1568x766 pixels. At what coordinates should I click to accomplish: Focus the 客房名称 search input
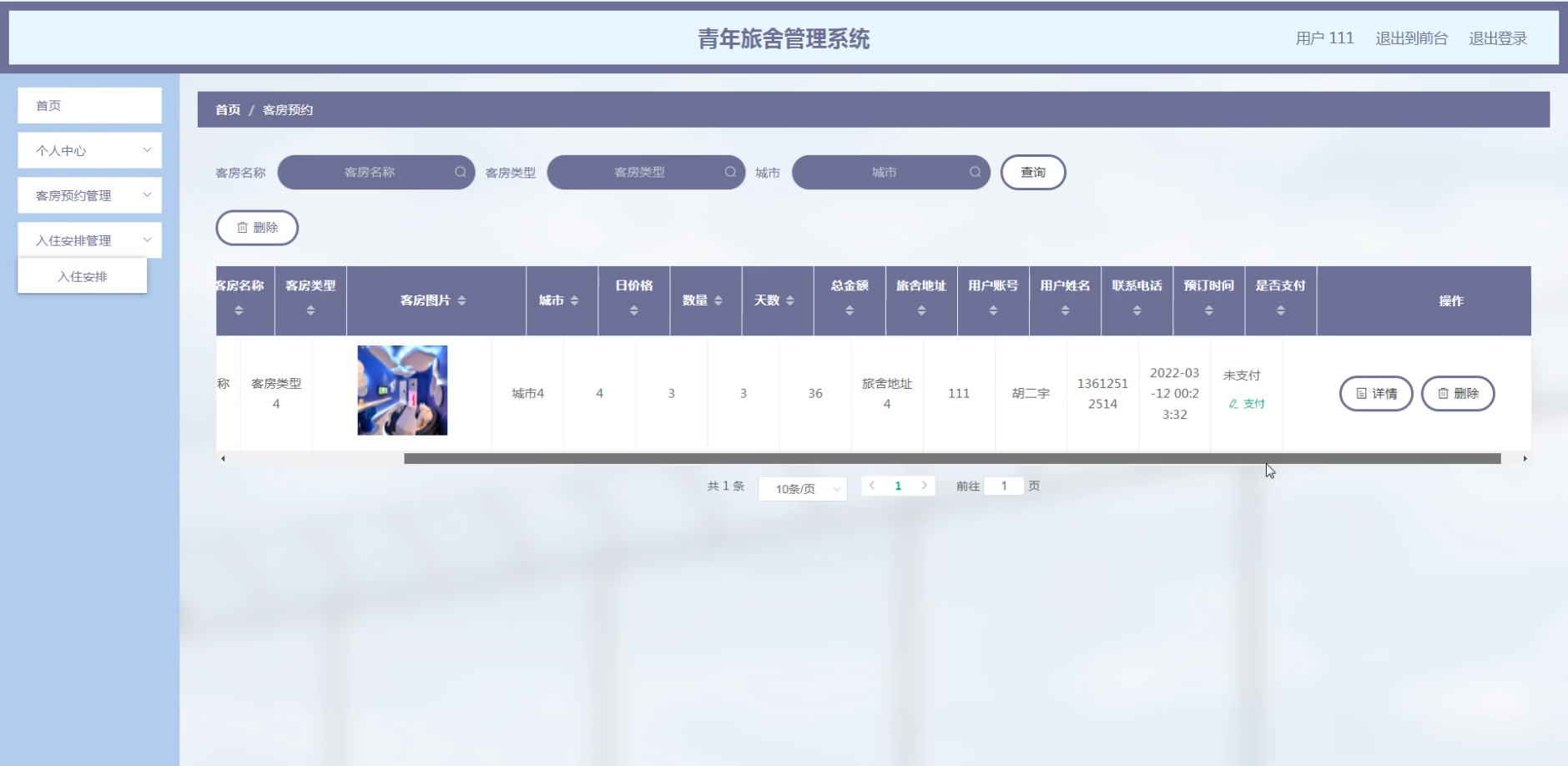tap(376, 172)
